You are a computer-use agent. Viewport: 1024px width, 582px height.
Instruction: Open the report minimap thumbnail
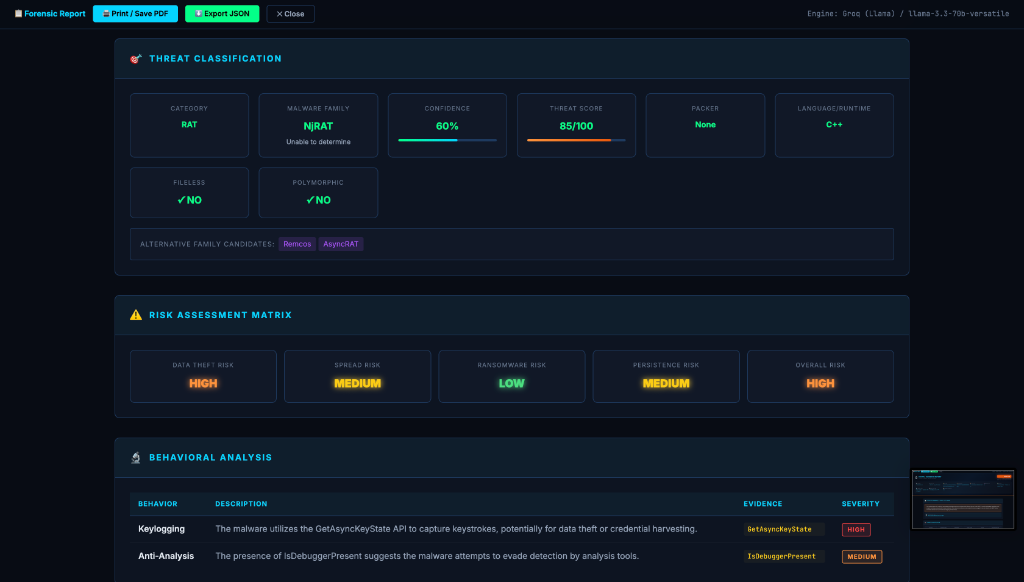tap(963, 499)
